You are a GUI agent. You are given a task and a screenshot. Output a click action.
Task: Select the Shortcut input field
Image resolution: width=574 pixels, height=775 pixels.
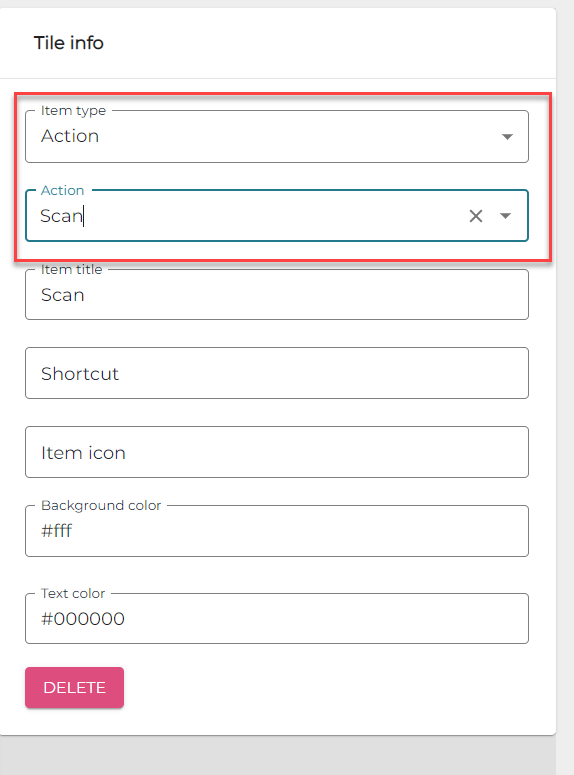[x=277, y=373]
